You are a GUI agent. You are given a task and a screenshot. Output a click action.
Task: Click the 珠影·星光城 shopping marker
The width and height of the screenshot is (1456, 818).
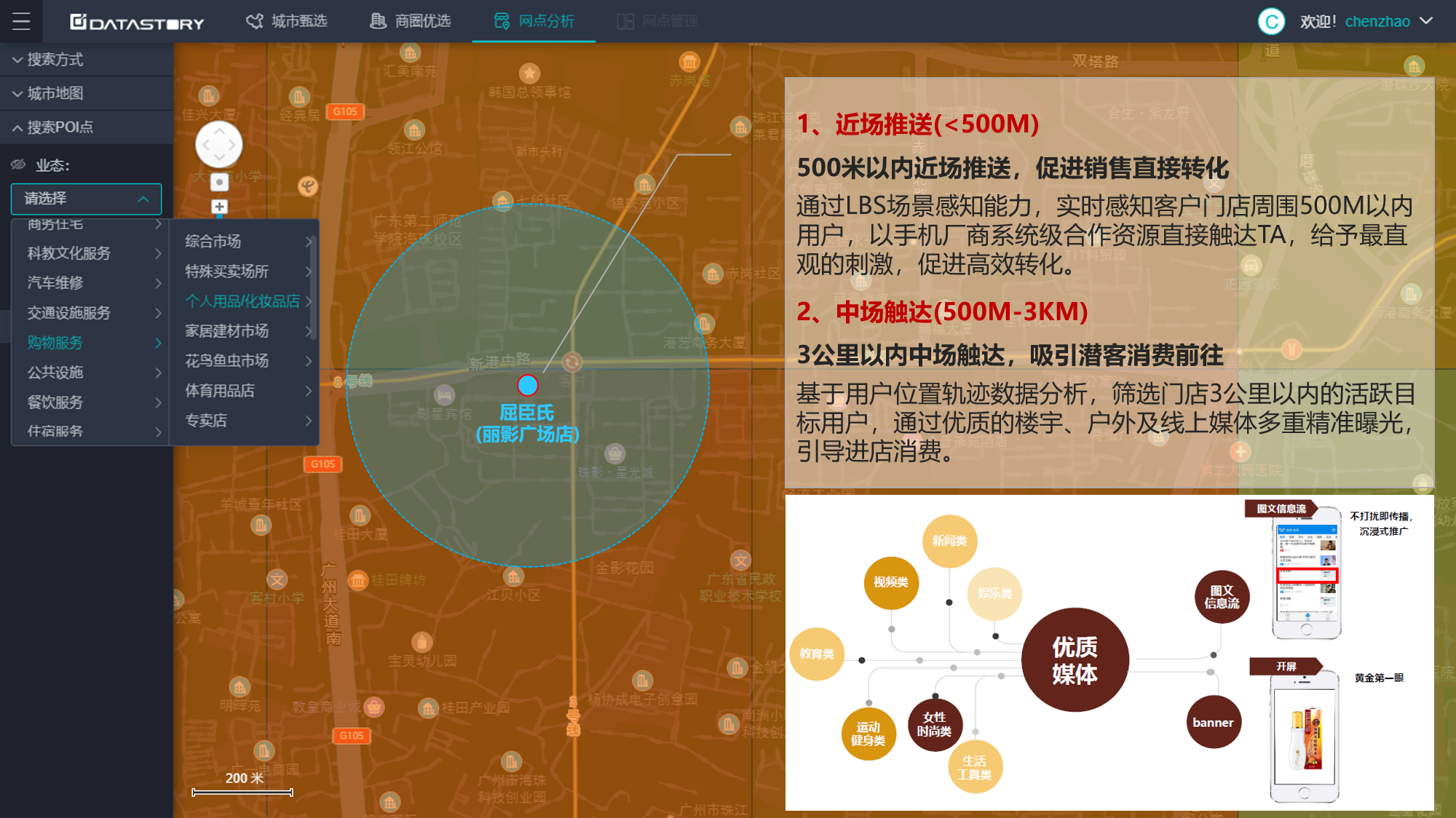point(615,454)
